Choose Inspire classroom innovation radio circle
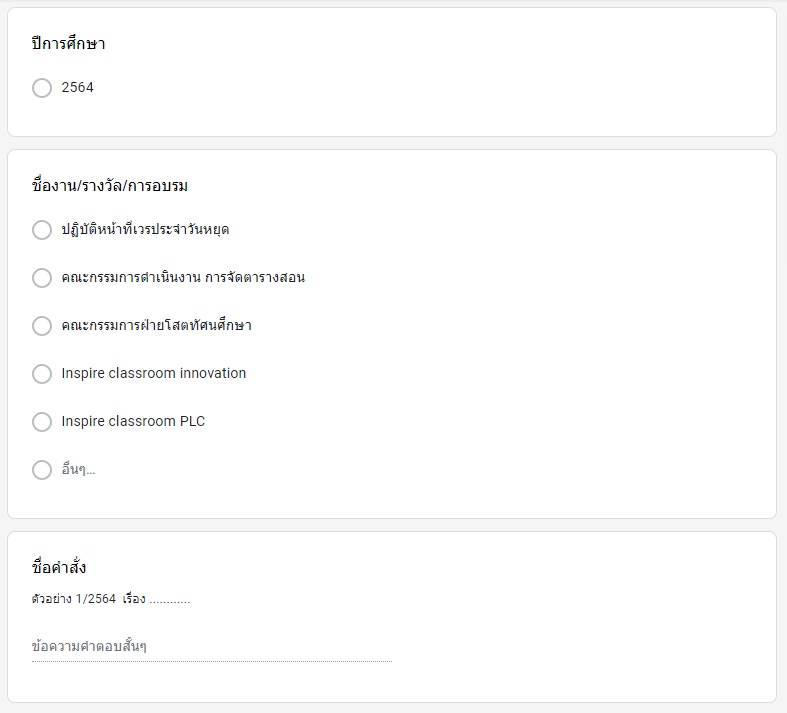This screenshot has height=713, width=787. click(42, 374)
